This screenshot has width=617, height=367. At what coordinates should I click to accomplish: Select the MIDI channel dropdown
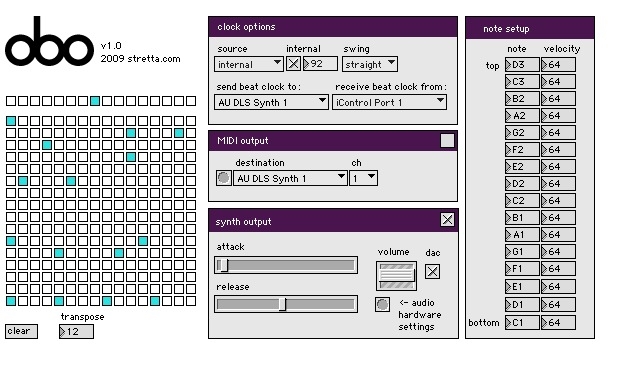pos(363,178)
